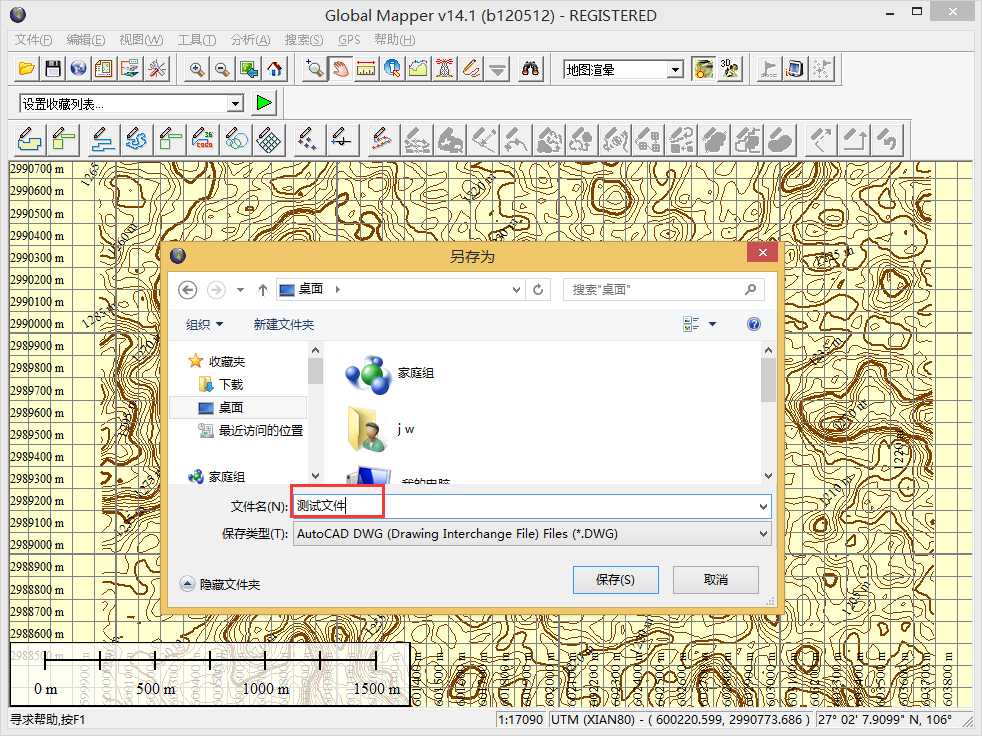Select the Create Grid digitizer icon

pyautogui.click(x=269, y=140)
